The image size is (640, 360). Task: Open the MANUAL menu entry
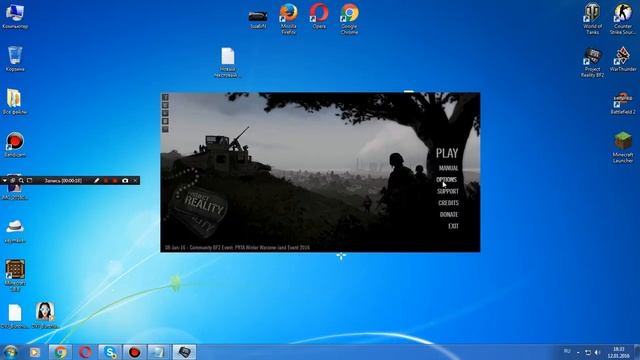point(448,168)
